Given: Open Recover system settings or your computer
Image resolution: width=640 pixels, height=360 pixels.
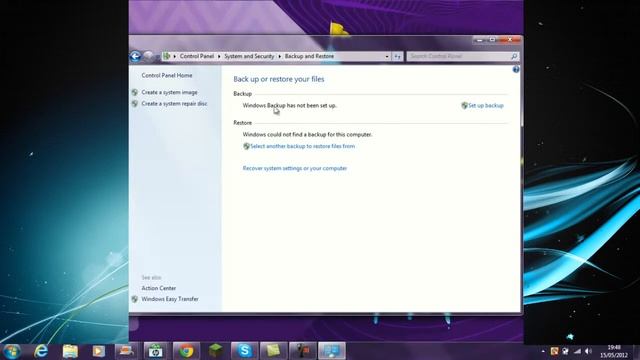Looking at the screenshot, I should (x=295, y=168).
